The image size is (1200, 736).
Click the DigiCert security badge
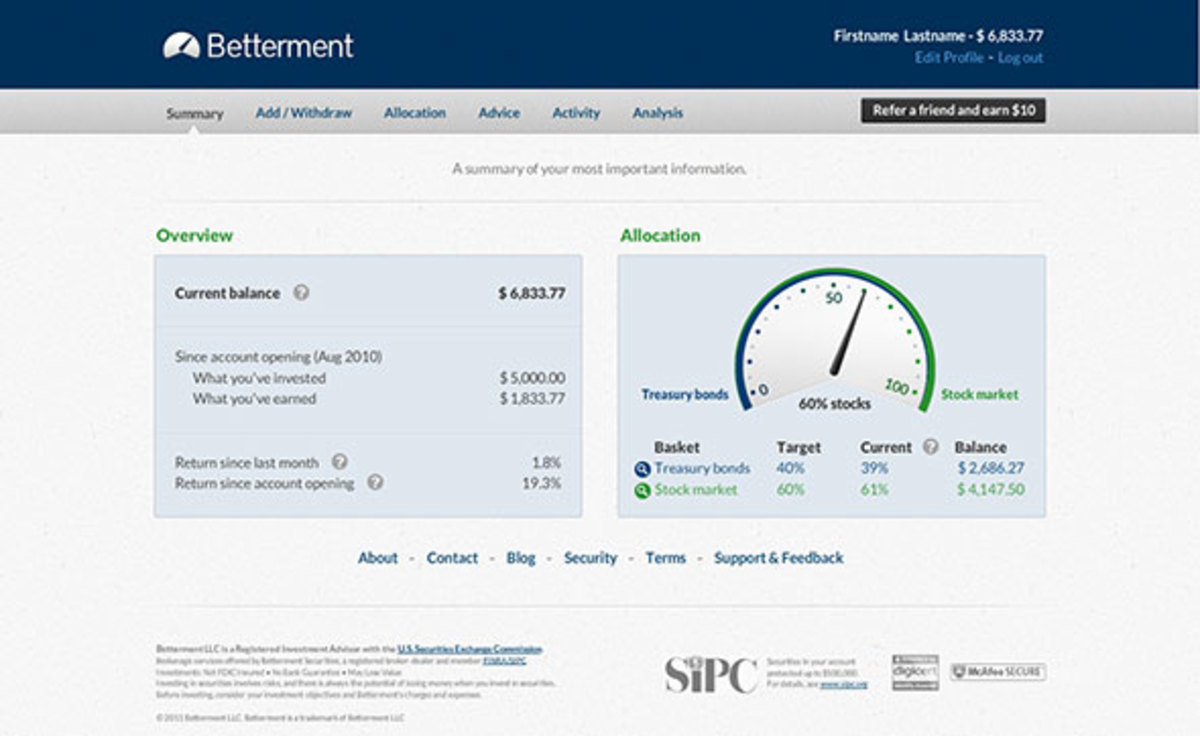click(915, 672)
